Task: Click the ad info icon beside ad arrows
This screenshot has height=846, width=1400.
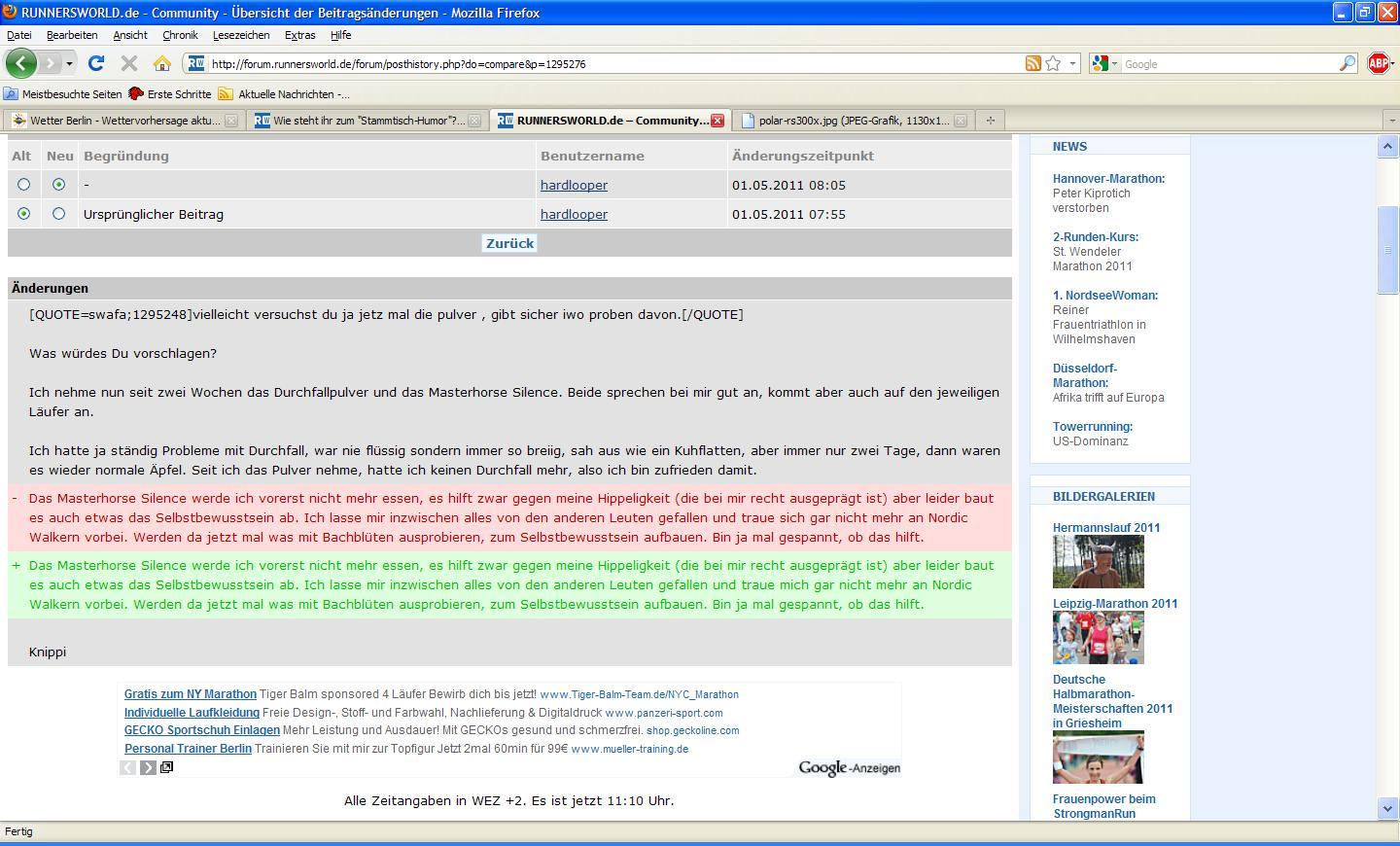Action: coord(167,767)
